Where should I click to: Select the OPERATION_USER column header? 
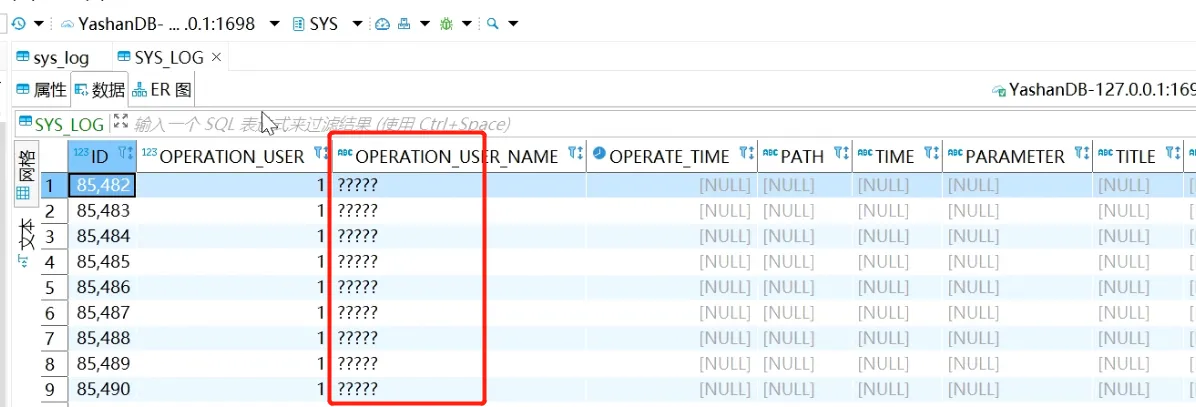point(232,156)
